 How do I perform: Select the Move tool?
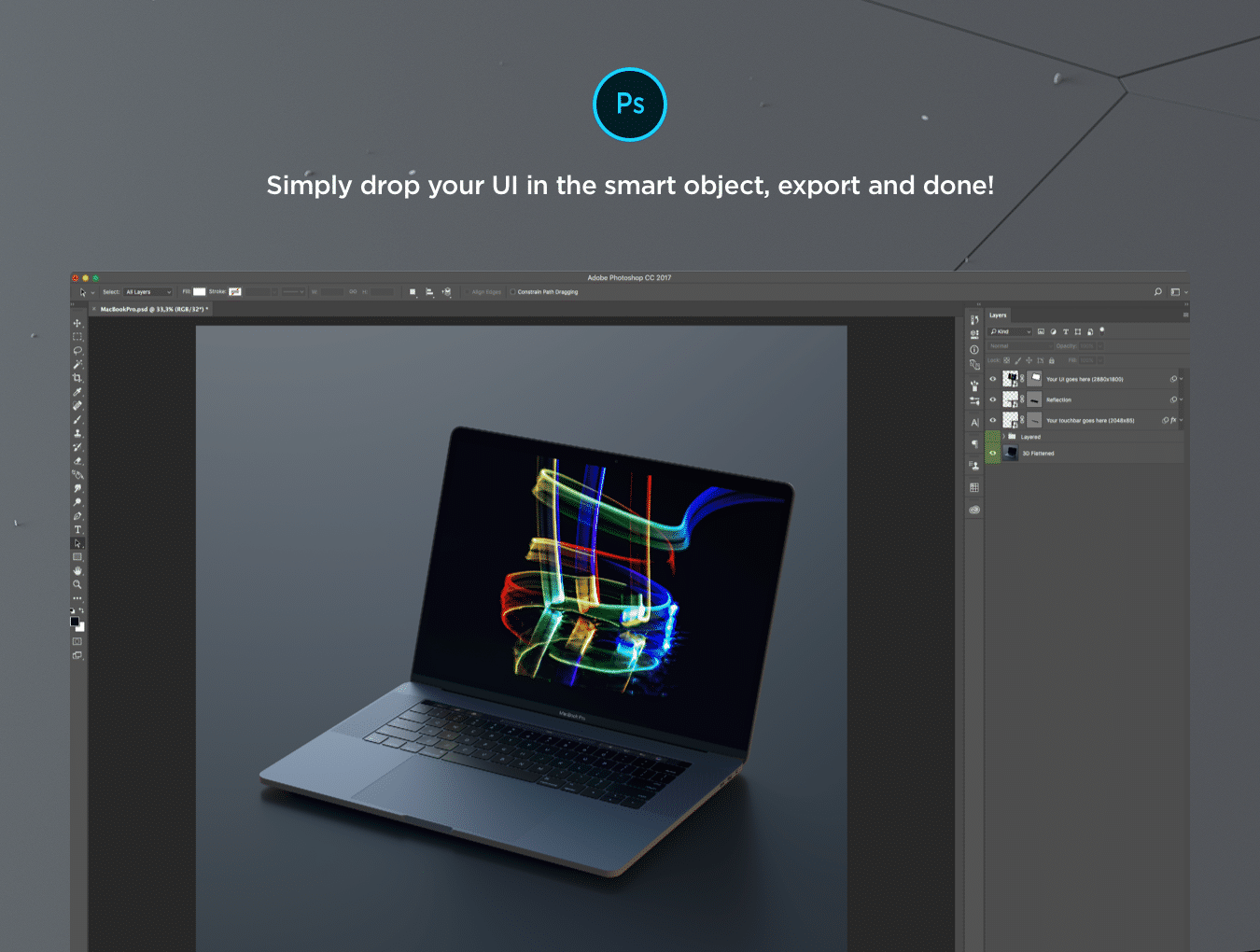(x=77, y=323)
